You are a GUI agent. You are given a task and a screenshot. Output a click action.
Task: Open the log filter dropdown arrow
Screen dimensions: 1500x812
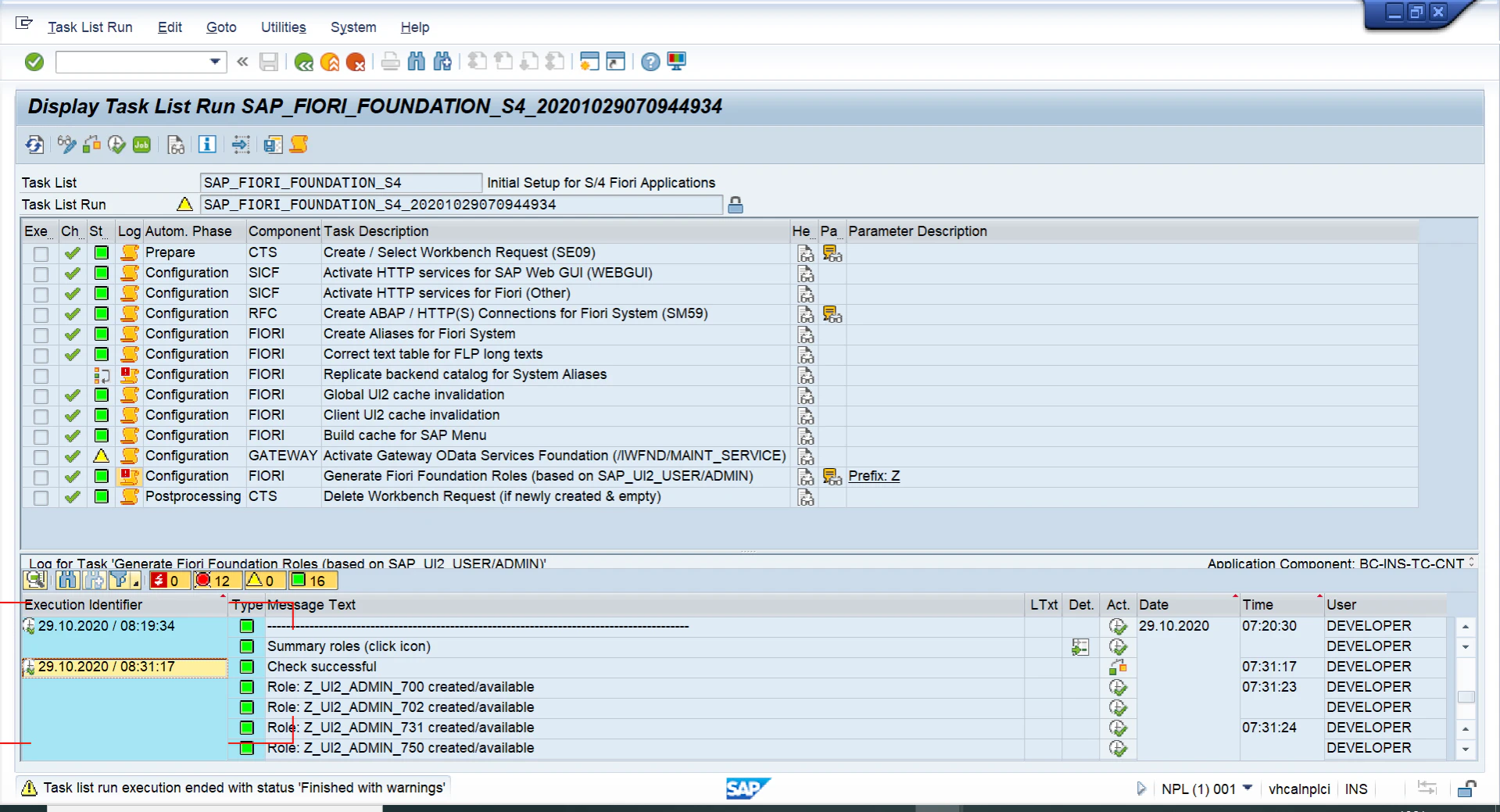(x=136, y=582)
